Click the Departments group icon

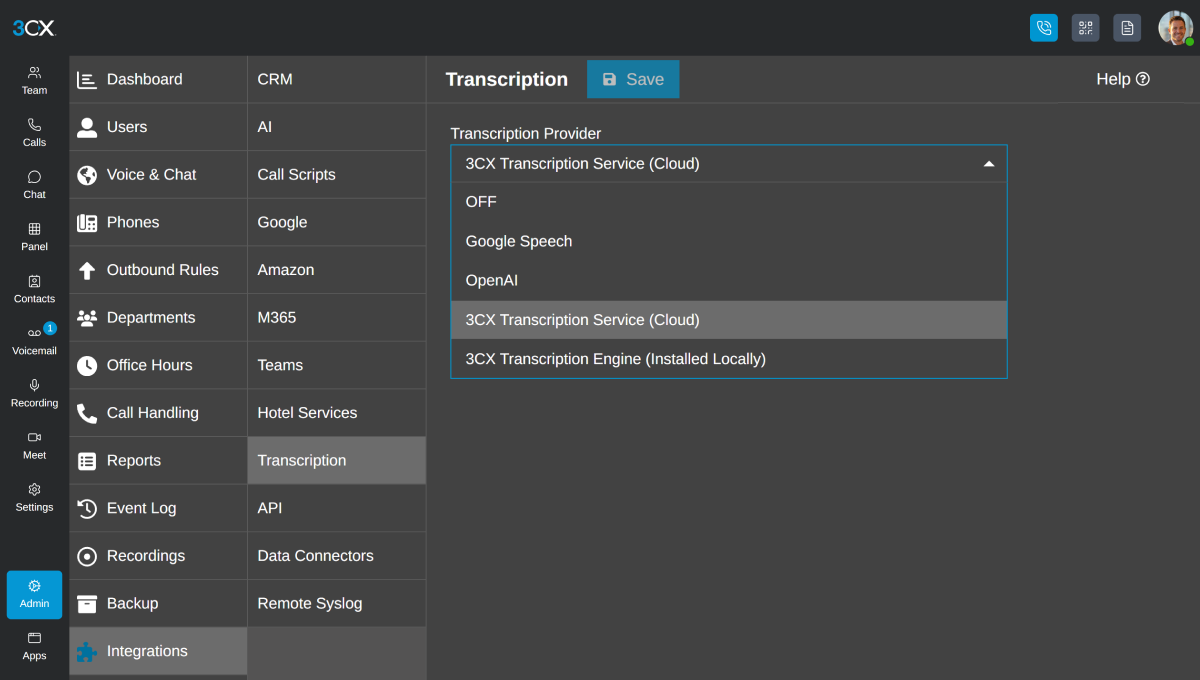[87, 318]
